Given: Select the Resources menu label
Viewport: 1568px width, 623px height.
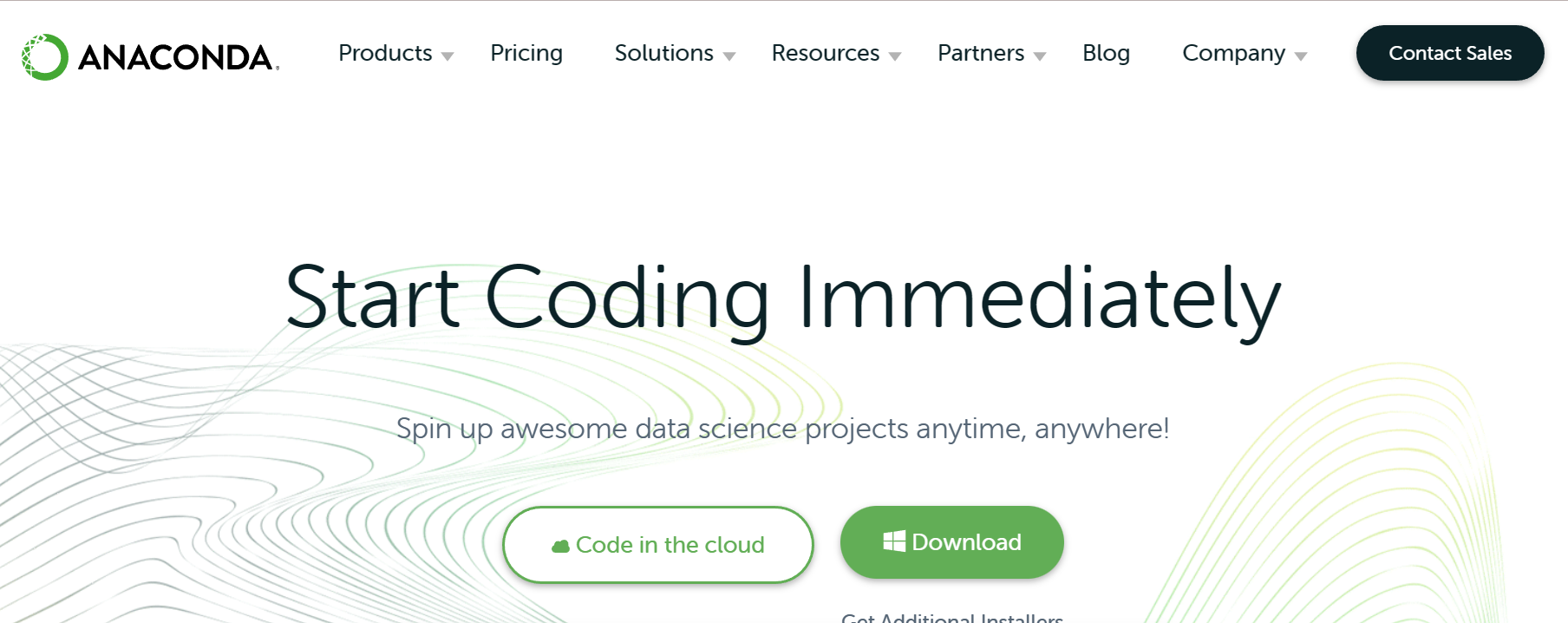Looking at the screenshot, I should 826,53.
